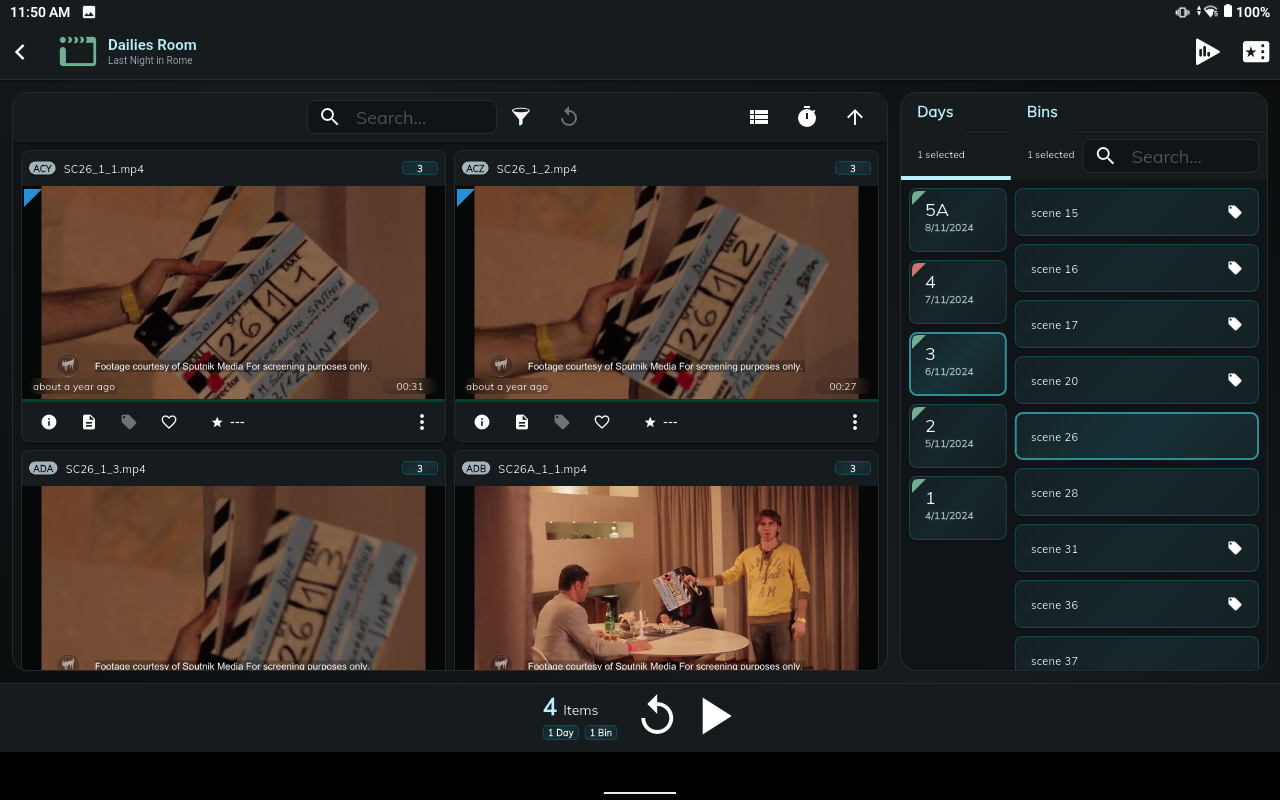Open more options menu for SC26_1_1.mp4
Image resolution: width=1280 pixels, height=800 pixels.
point(422,422)
